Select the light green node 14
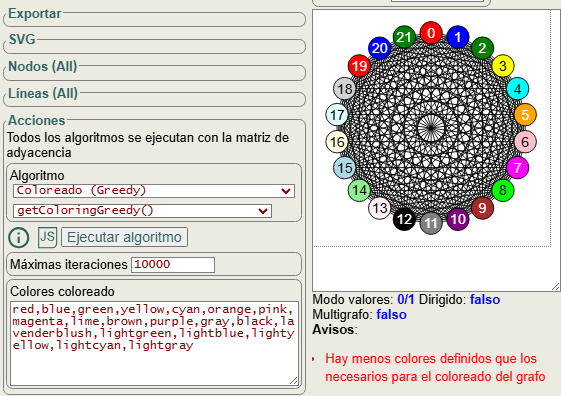The image size is (561, 396). click(360, 190)
